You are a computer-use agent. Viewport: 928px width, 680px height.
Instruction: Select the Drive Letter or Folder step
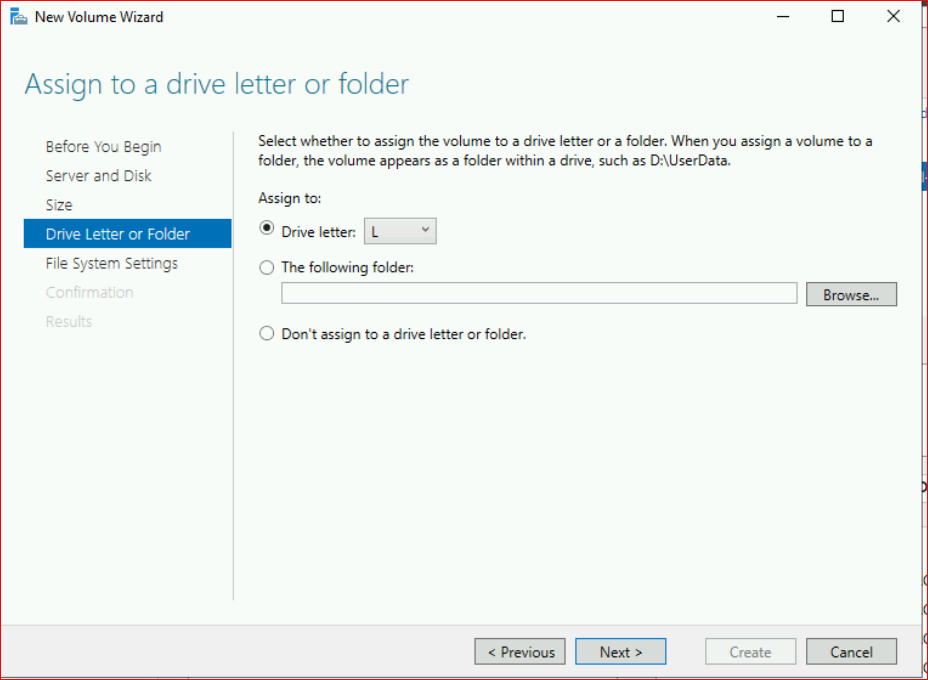(118, 234)
